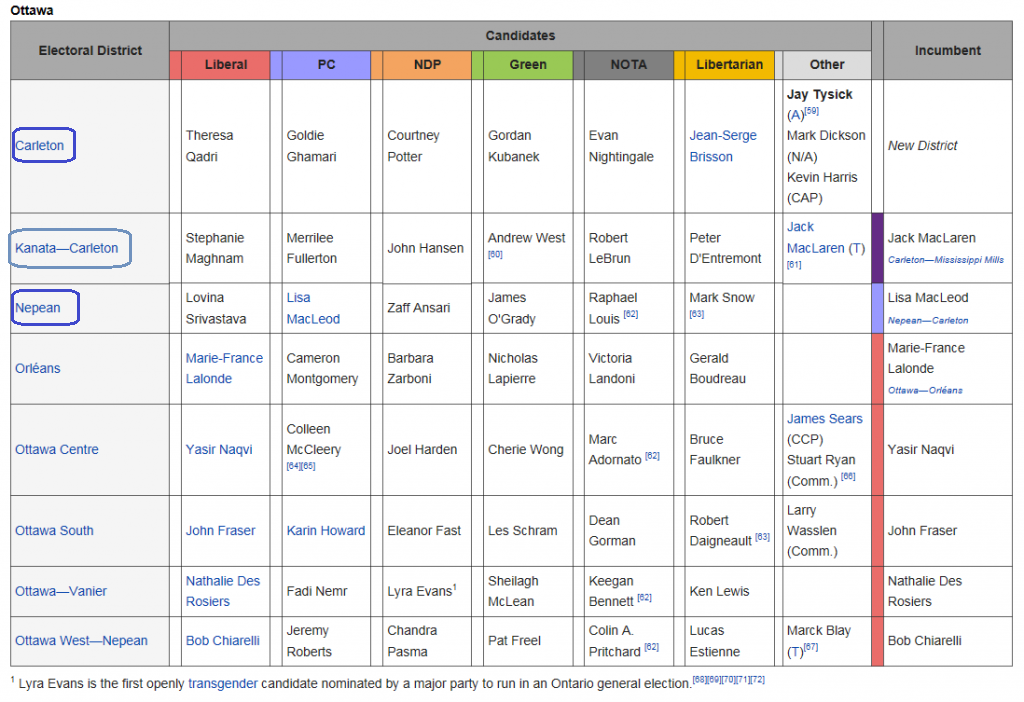Open the Carleton—Mississippi Mills incumbent riding link

945,260
